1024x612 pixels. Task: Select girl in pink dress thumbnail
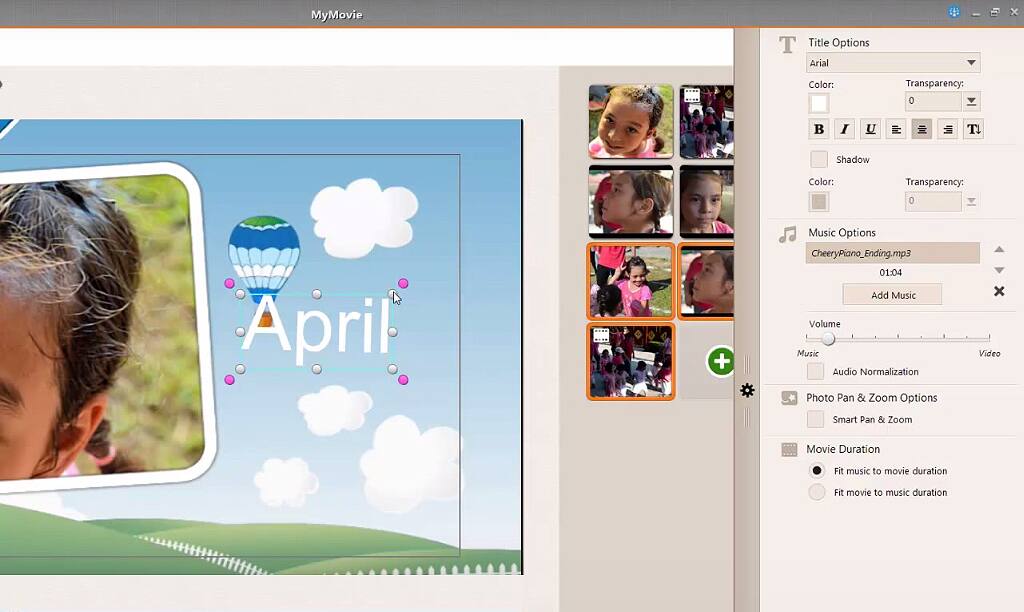[630, 282]
